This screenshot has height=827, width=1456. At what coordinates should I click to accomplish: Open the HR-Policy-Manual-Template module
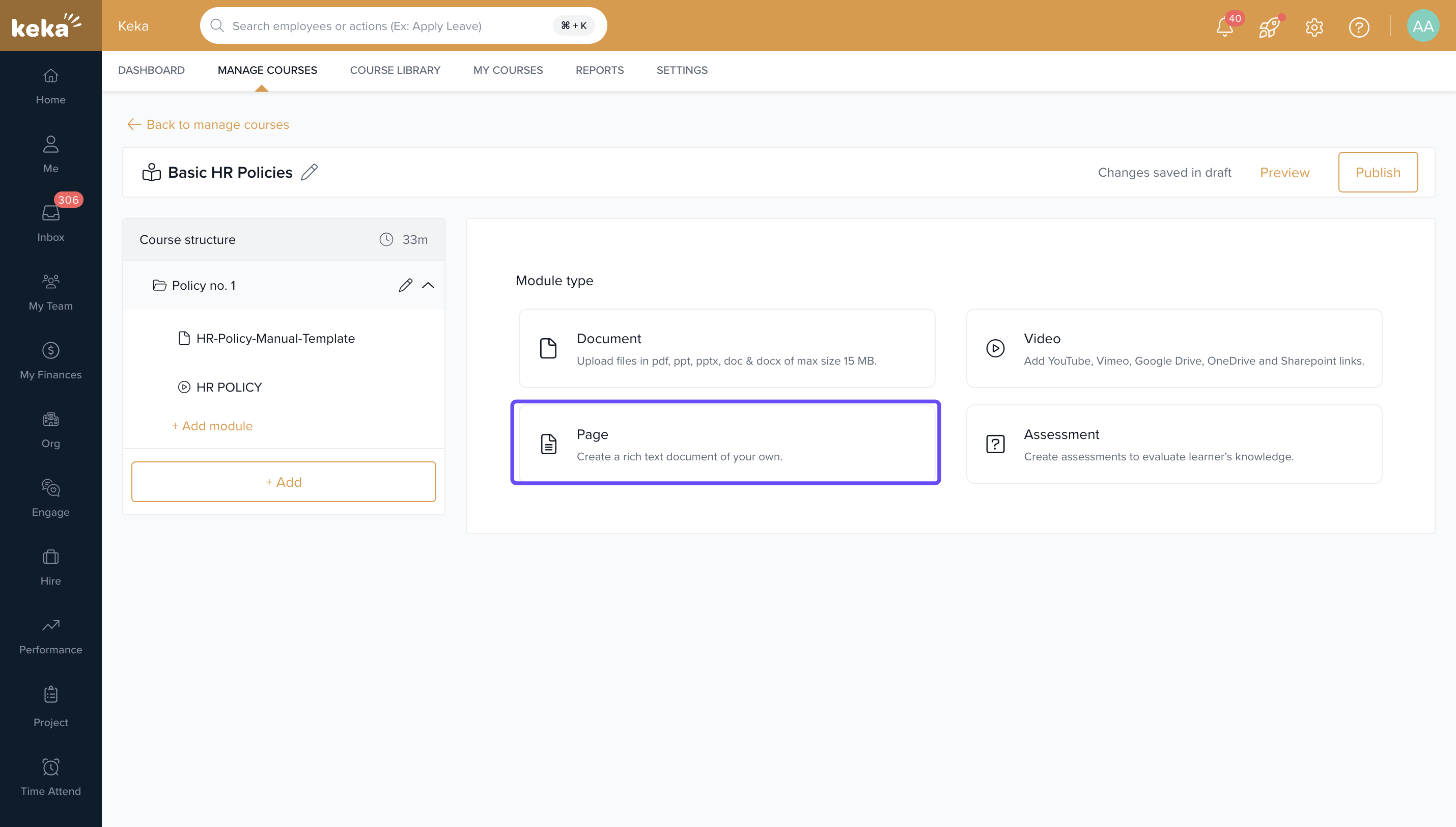[x=275, y=339]
